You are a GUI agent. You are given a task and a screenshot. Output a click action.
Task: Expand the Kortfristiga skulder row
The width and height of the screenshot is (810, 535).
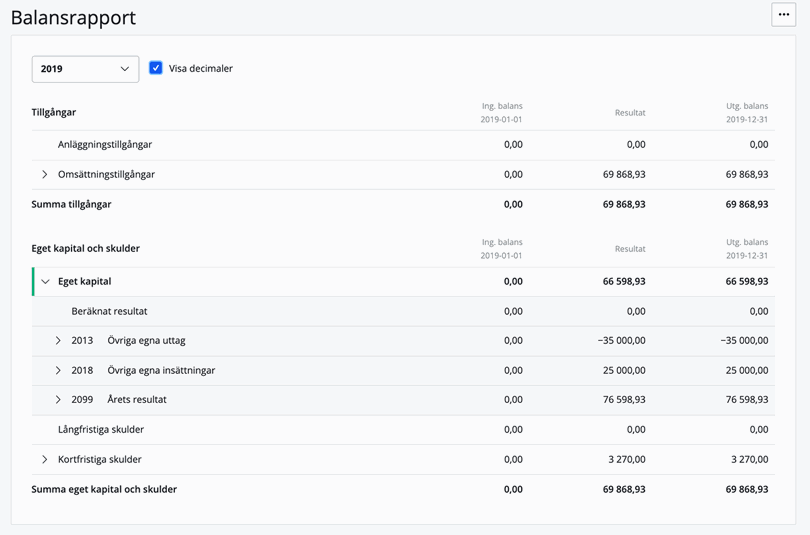pyautogui.click(x=45, y=460)
